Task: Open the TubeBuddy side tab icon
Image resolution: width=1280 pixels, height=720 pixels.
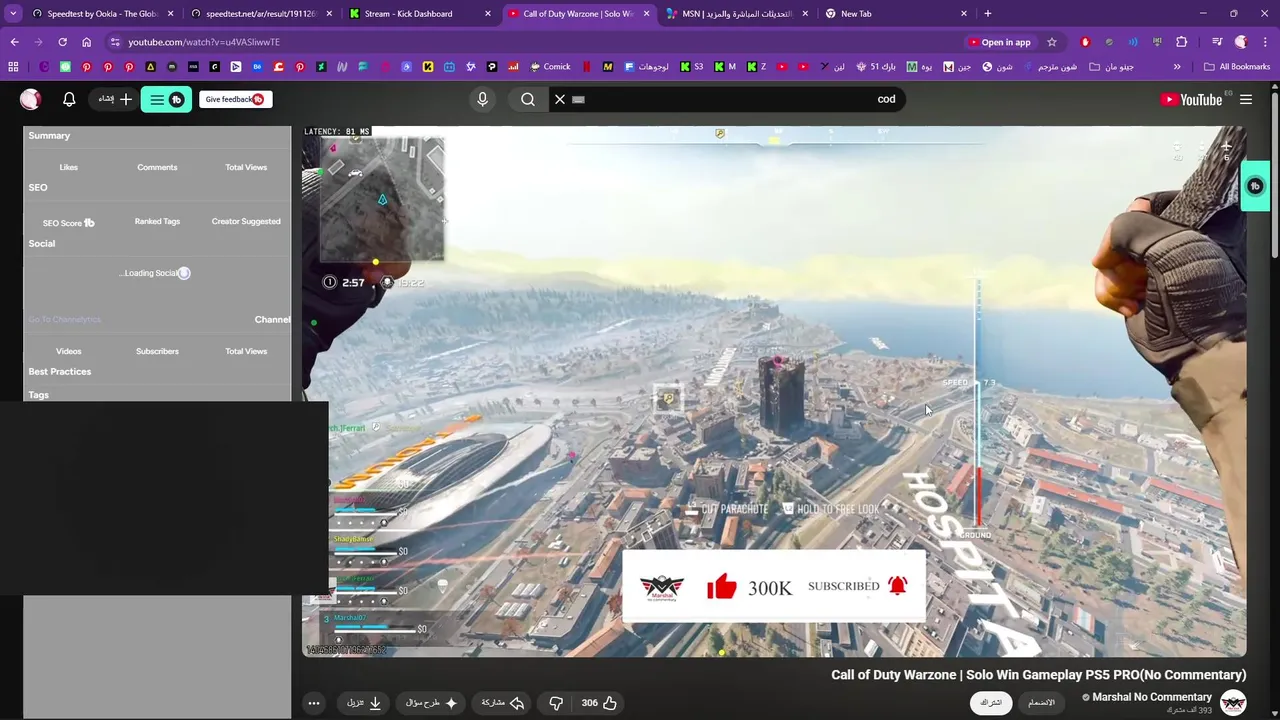Action: pyautogui.click(x=1255, y=186)
